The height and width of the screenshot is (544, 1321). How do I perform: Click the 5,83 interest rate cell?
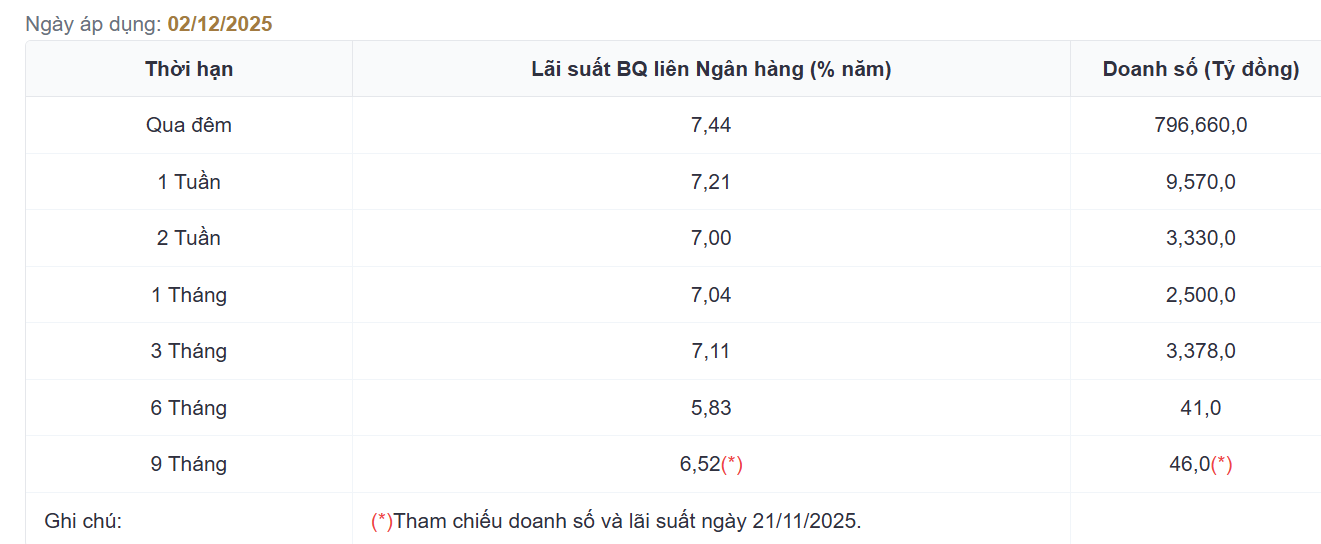coord(711,408)
